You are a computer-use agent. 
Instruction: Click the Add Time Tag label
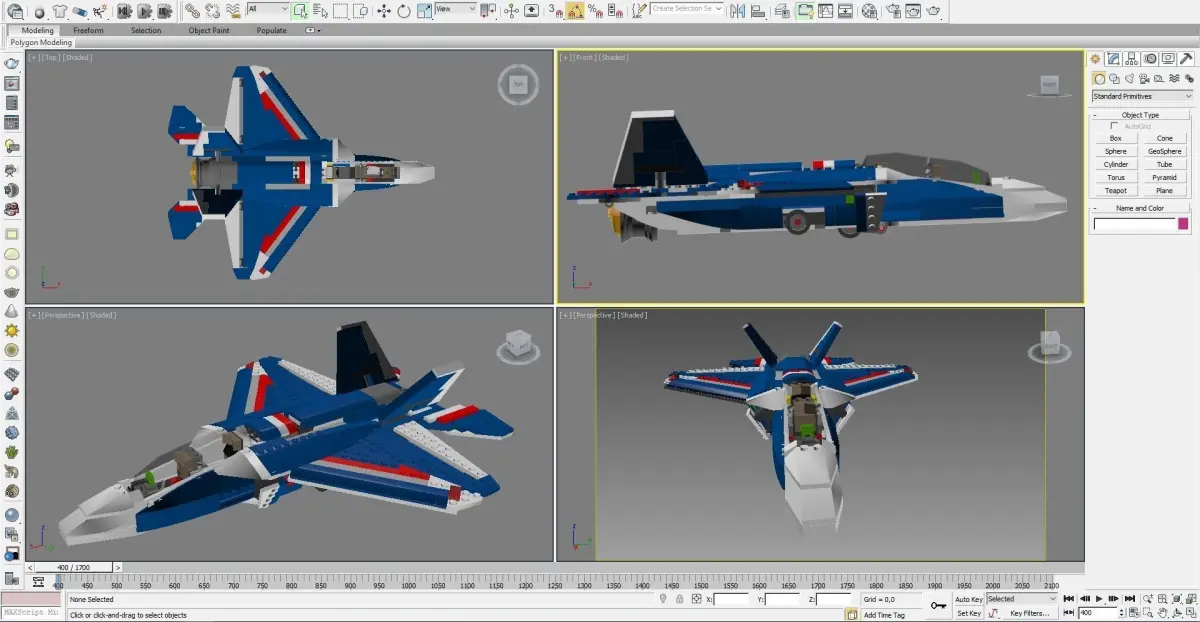coord(884,615)
